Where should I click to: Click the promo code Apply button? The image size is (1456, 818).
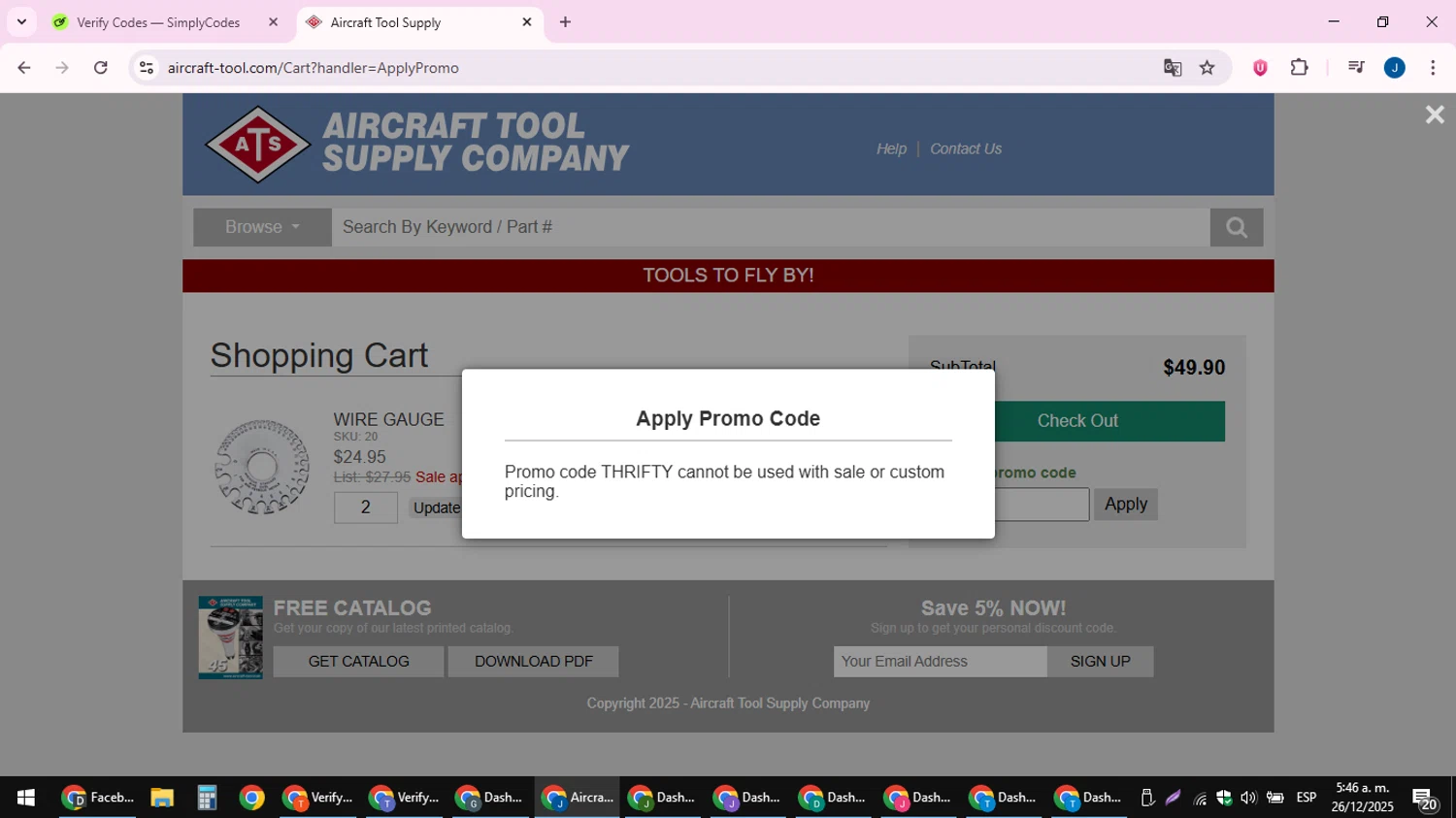click(x=1126, y=505)
